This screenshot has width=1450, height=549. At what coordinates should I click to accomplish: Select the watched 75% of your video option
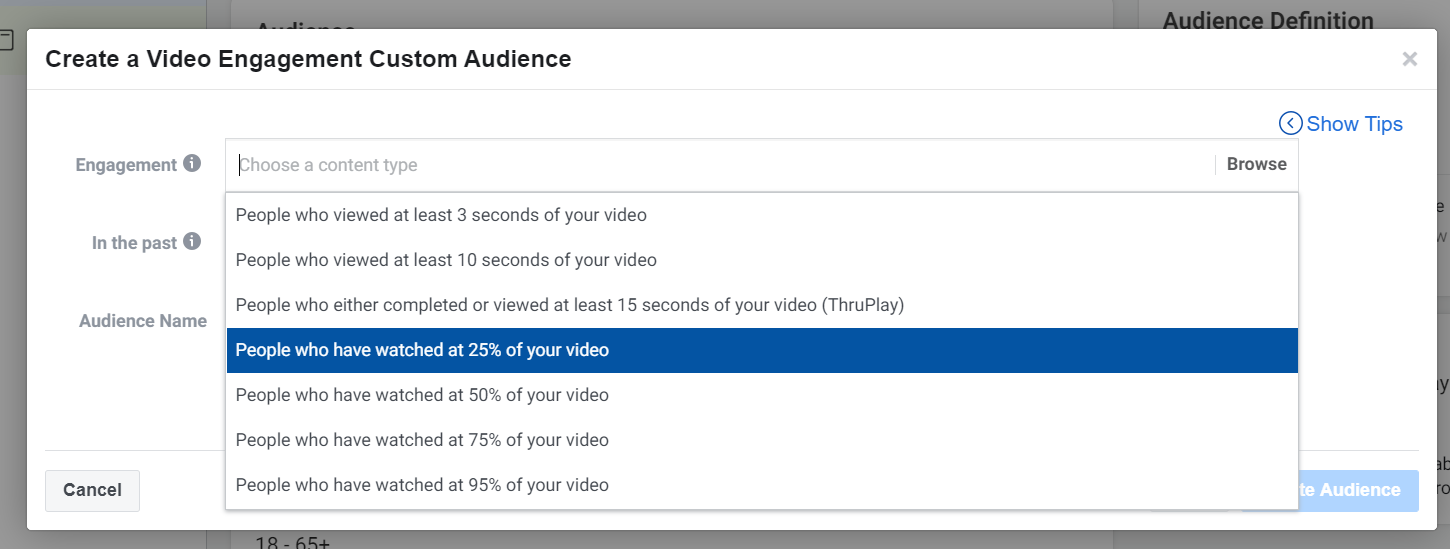pyautogui.click(x=422, y=440)
